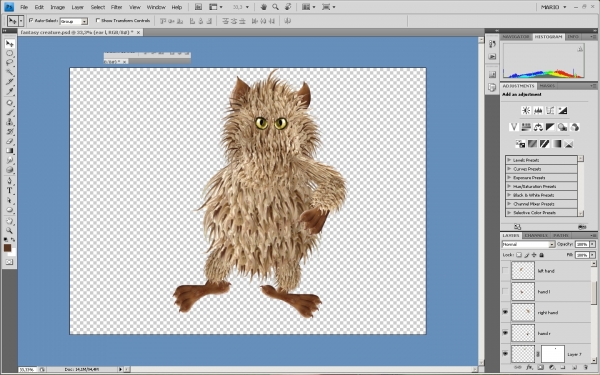
Task: Click the foreground color swatch
Action: click(7, 248)
